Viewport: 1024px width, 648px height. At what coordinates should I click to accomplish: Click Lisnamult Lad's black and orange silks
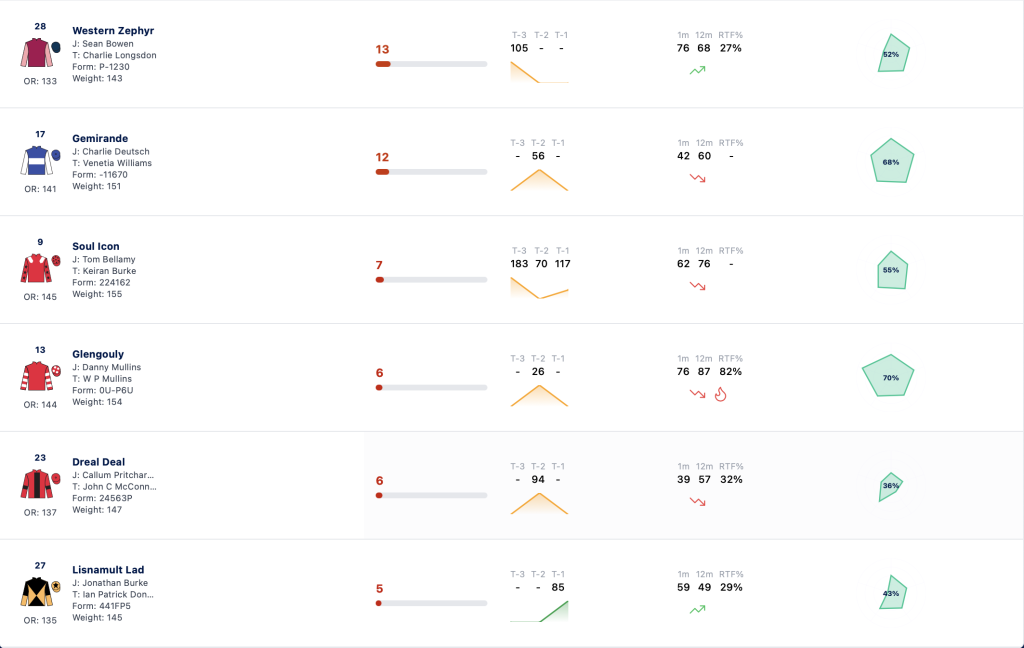(x=37, y=592)
